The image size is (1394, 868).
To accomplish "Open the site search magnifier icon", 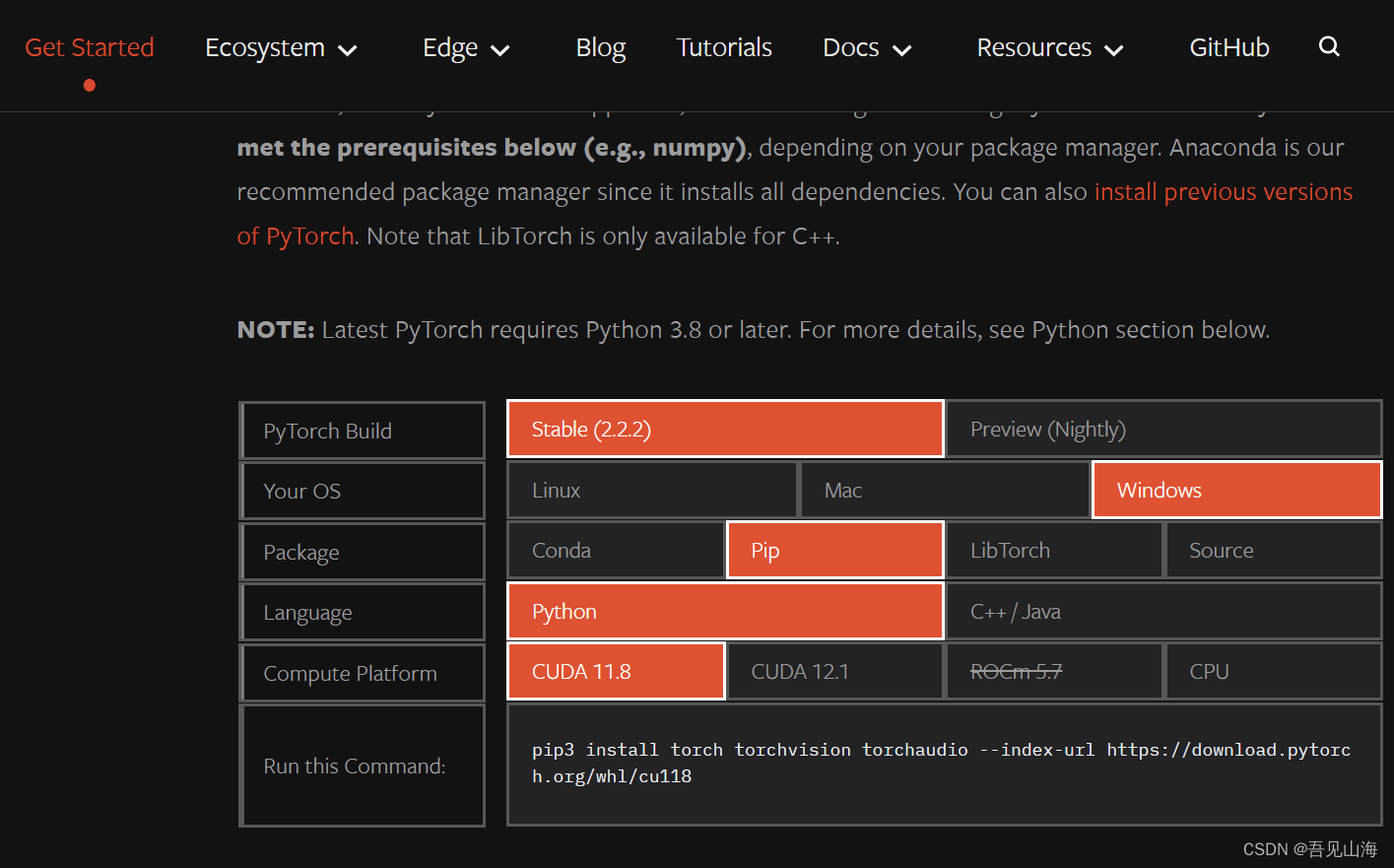I will coord(1329,46).
